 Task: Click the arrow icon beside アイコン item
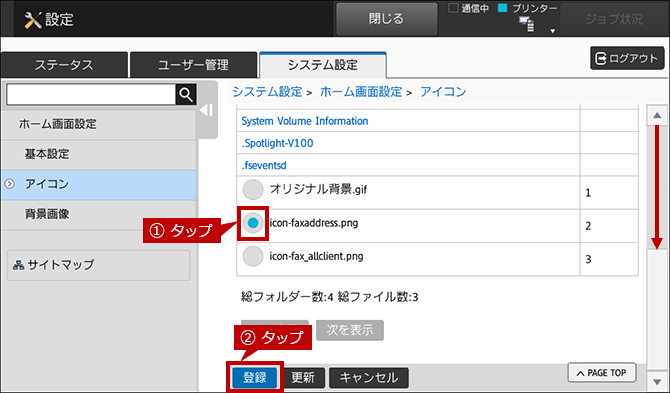tap(9, 184)
